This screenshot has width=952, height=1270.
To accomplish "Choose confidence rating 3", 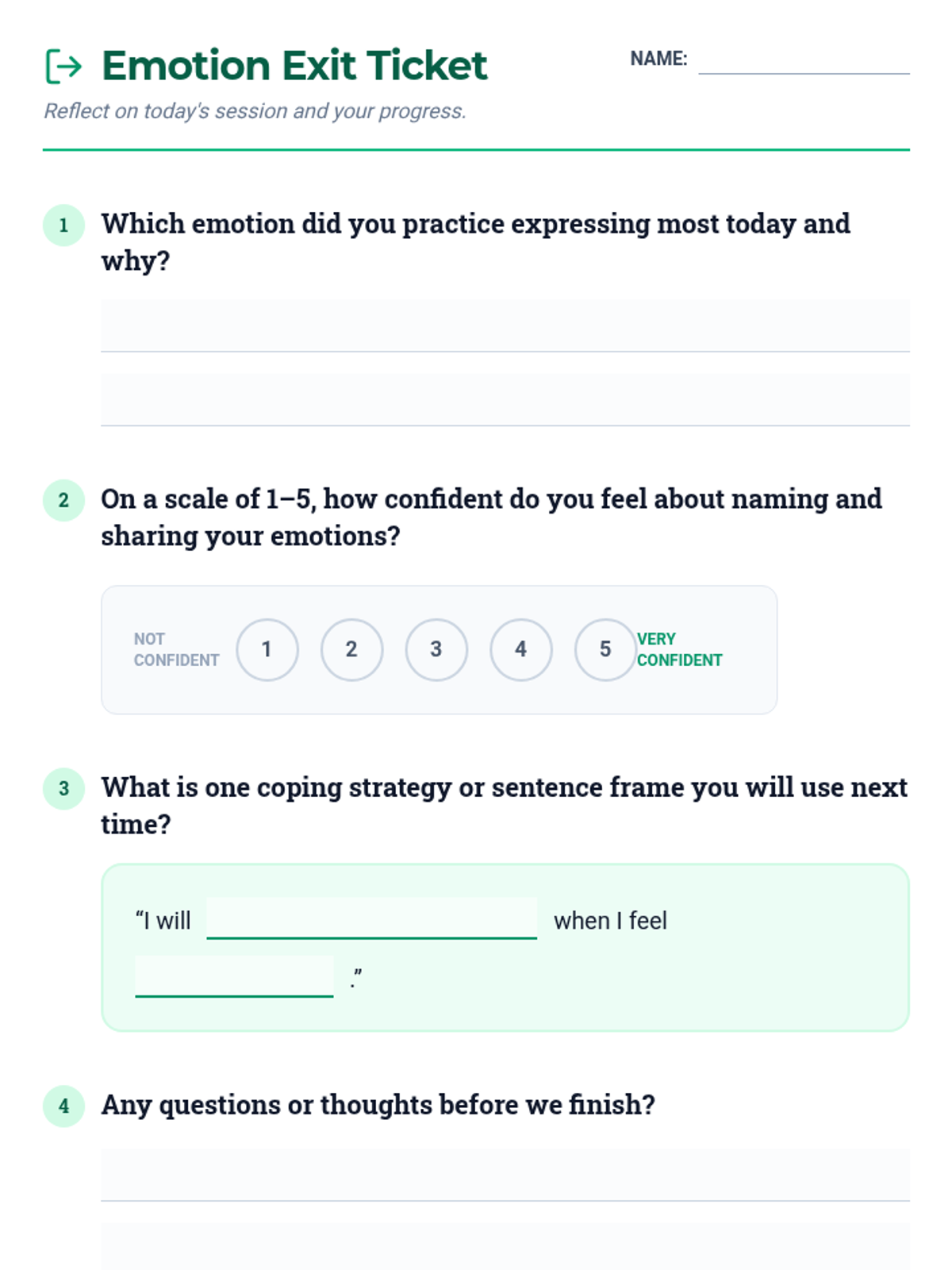I will pos(436,649).
